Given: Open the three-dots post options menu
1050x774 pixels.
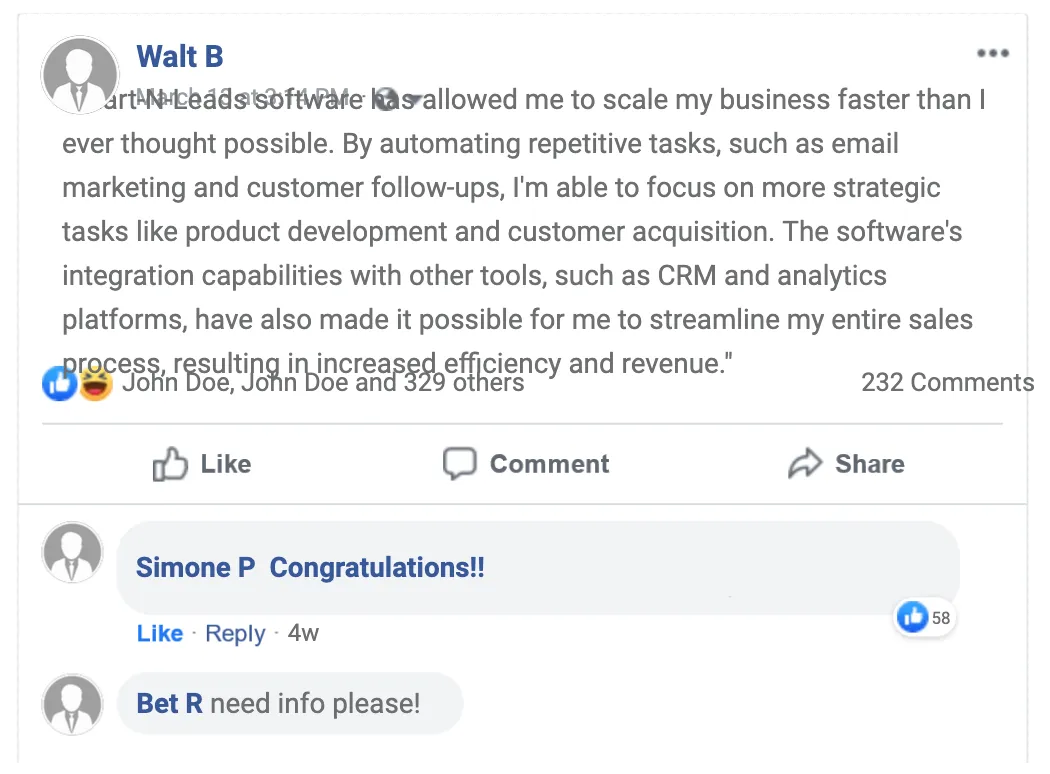Looking at the screenshot, I should point(993,54).
